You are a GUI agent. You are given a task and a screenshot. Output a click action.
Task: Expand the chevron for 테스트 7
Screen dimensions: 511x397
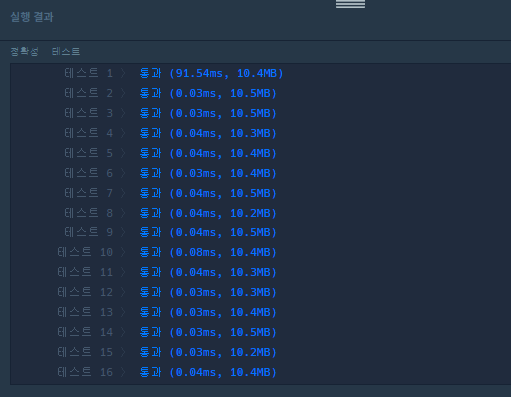pos(123,193)
